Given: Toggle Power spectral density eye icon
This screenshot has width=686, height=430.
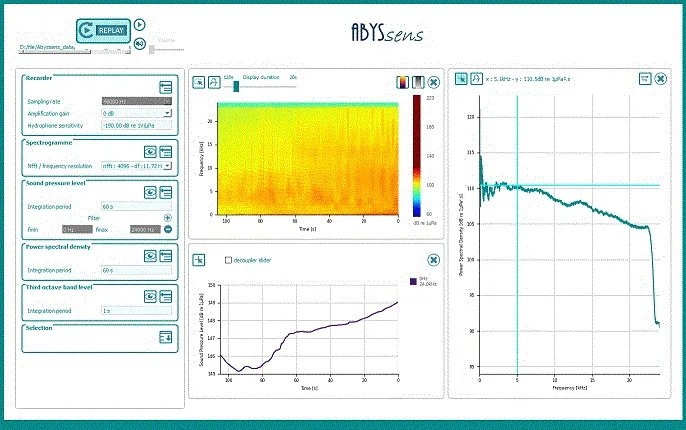Looking at the screenshot, I should click(x=150, y=256).
